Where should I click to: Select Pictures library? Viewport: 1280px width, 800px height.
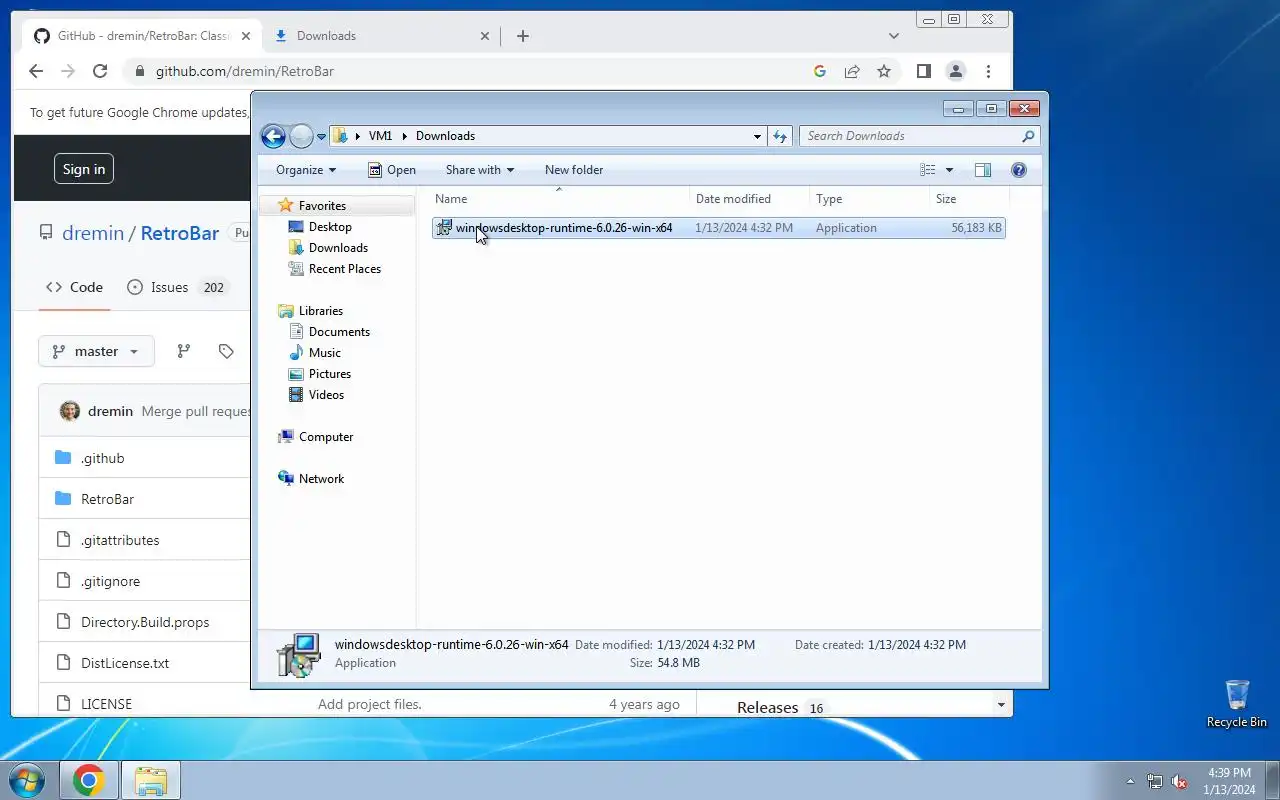point(329,374)
